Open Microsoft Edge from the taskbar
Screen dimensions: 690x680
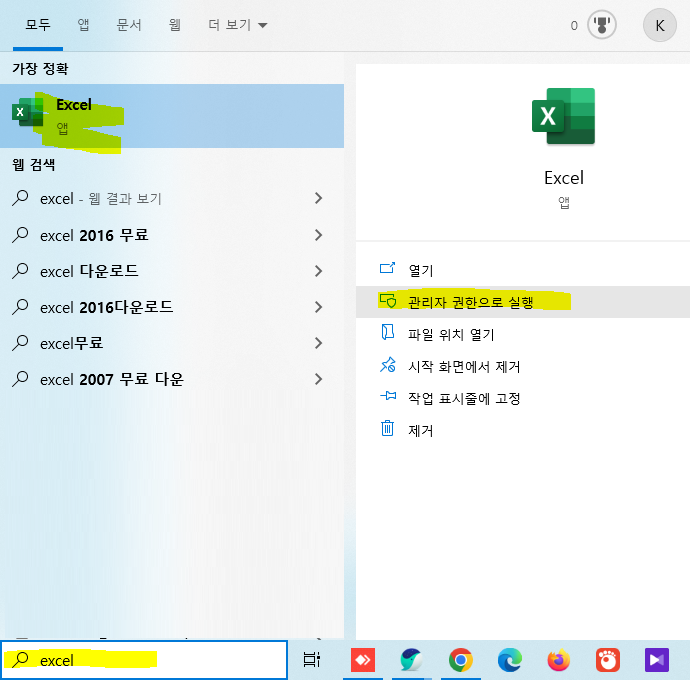[x=510, y=660]
